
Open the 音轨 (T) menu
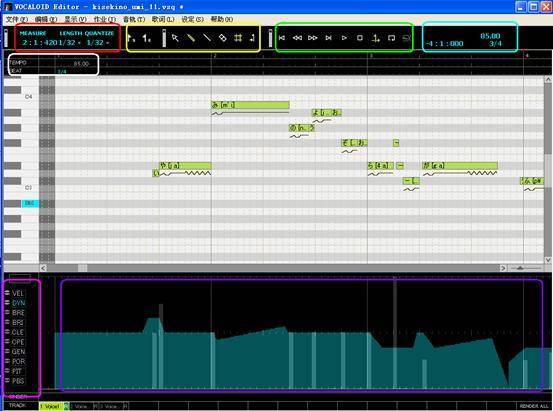click(x=134, y=19)
